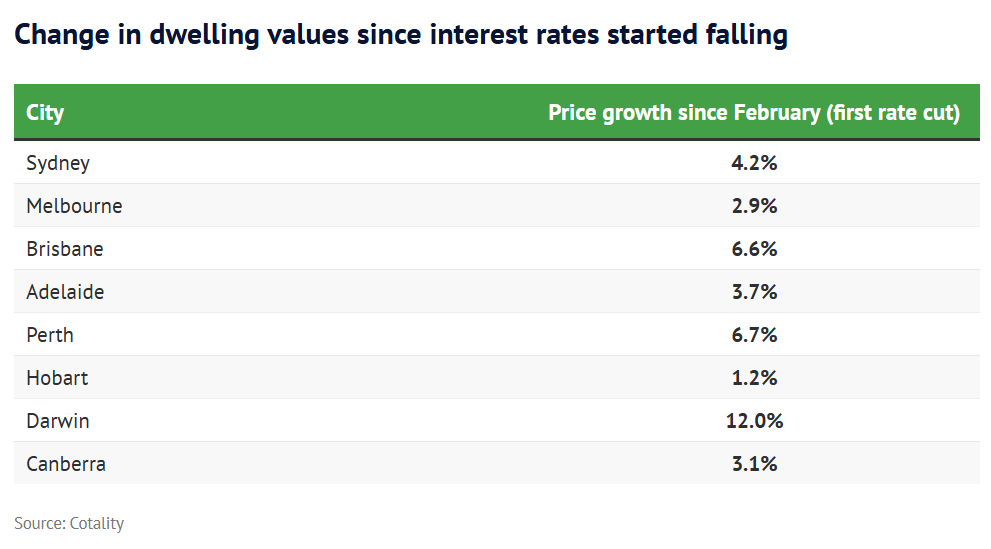Select the Sydney row label
The image size is (991, 549).
pos(58,163)
